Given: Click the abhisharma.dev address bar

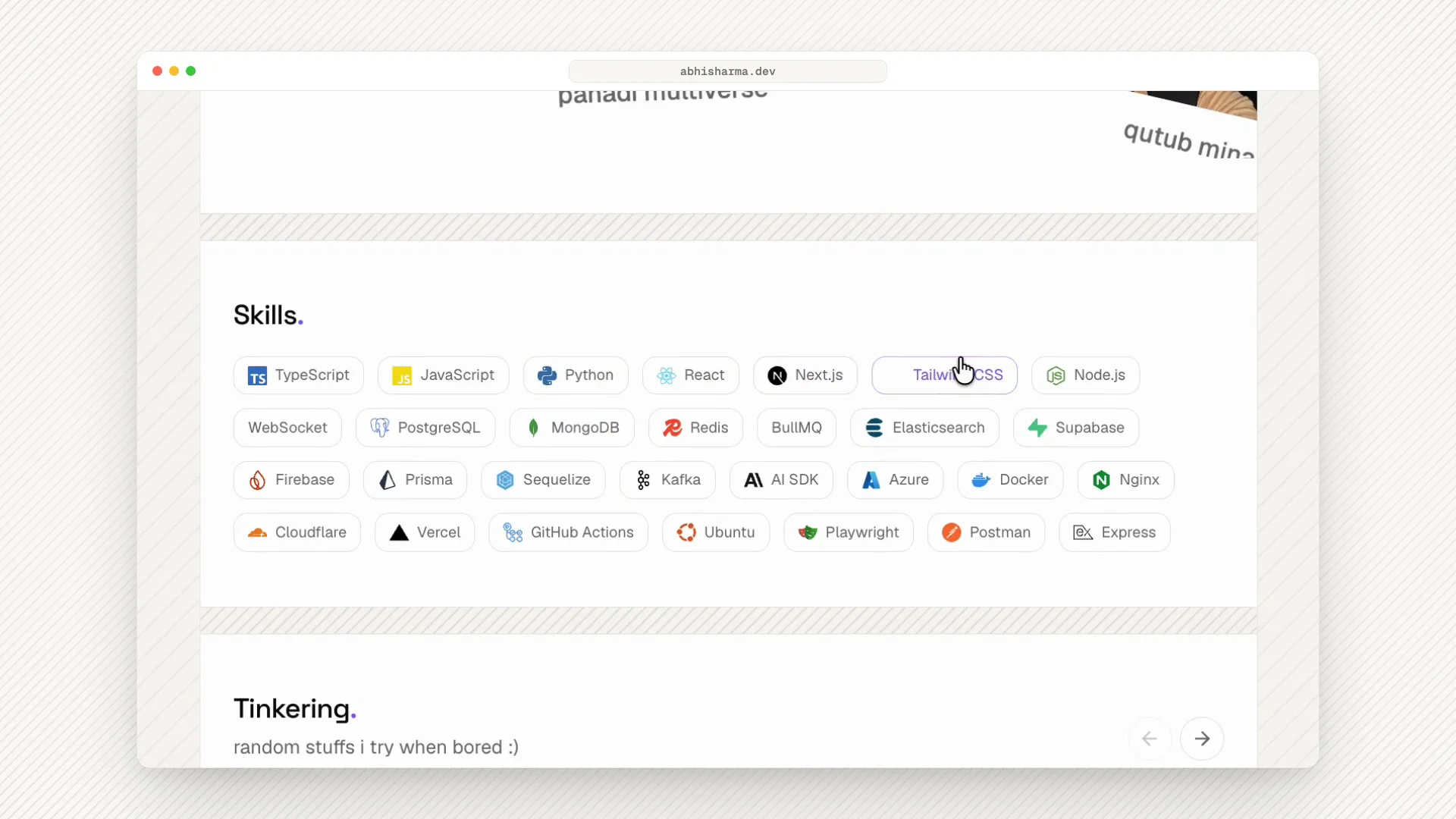Looking at the screenshot, I should (728, 71).
